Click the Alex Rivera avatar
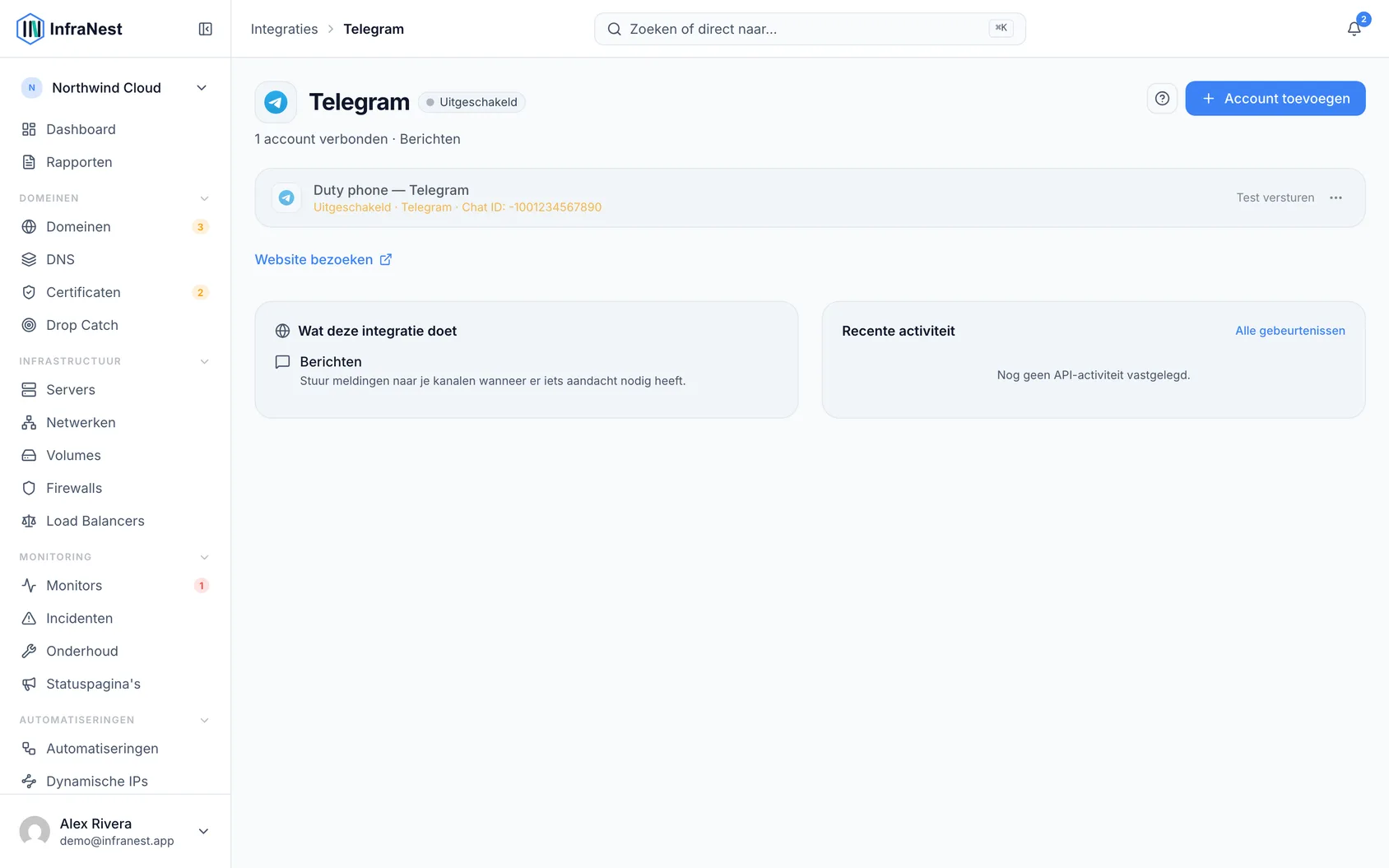The height and width of the screenshot is (868, 1389). click(x=35, y=831)
